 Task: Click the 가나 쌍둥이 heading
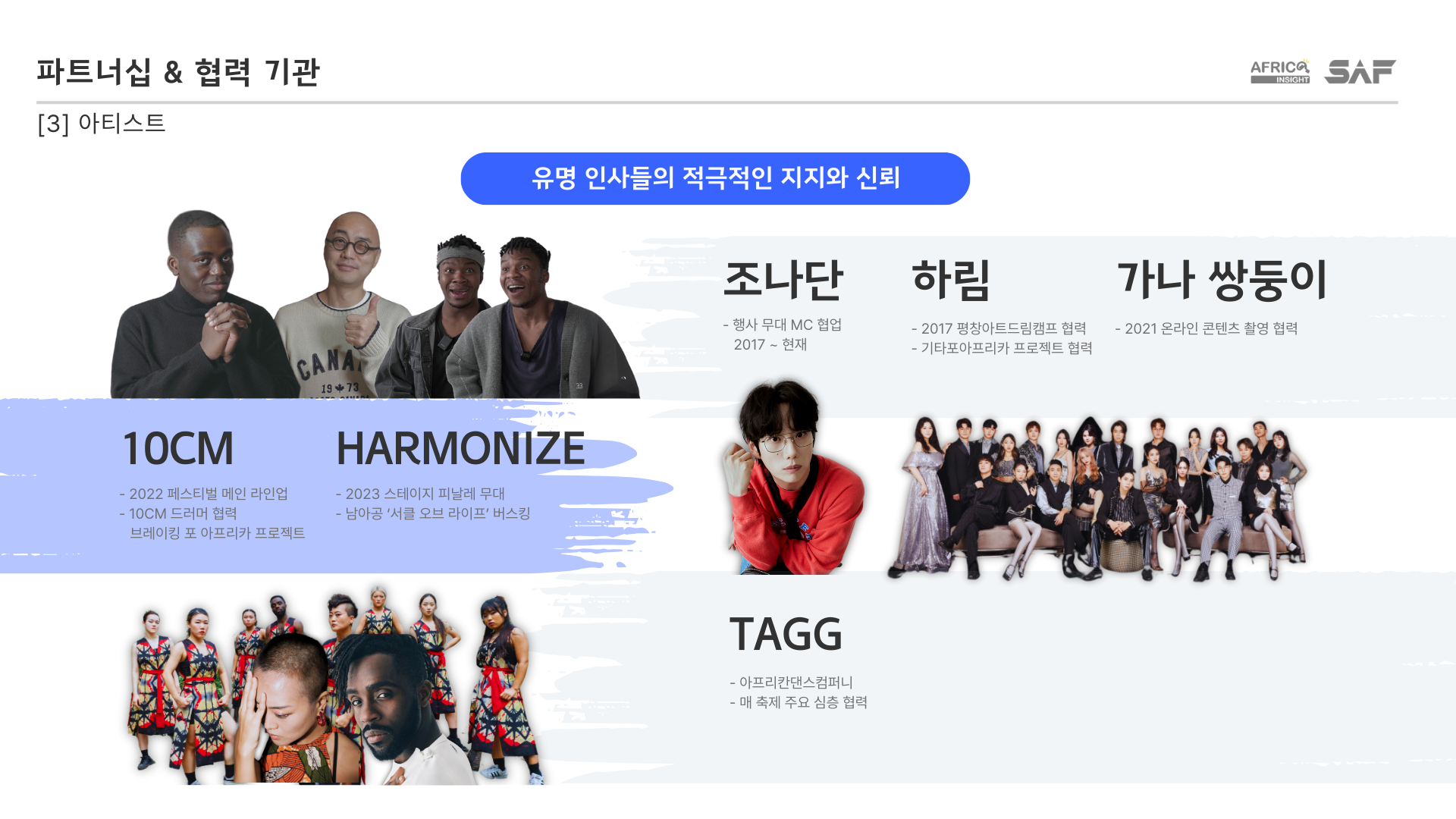point(1222,279)
